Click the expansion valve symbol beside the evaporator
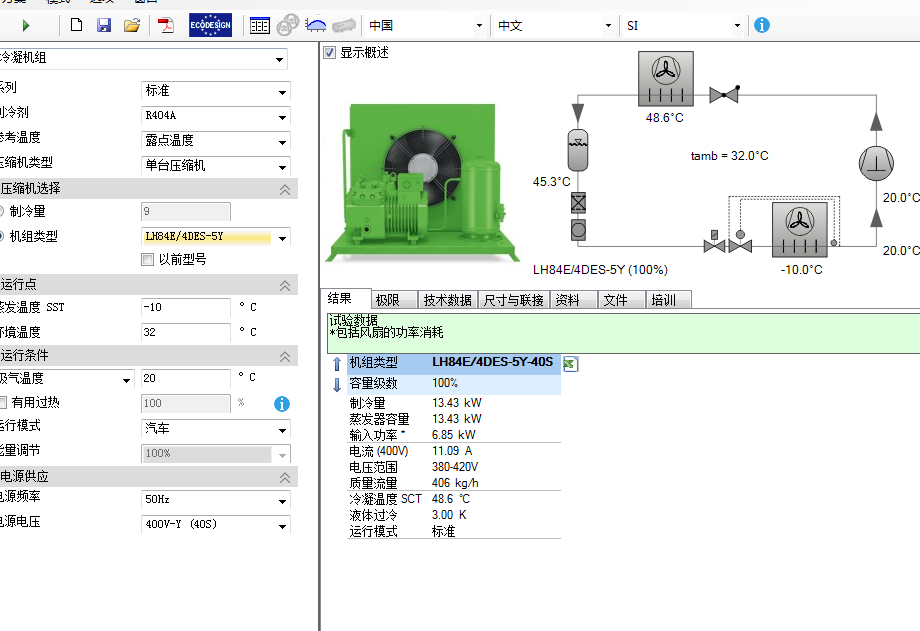This screenshot has height=631, width=920. pyautogui.click(x=740, y=242)
